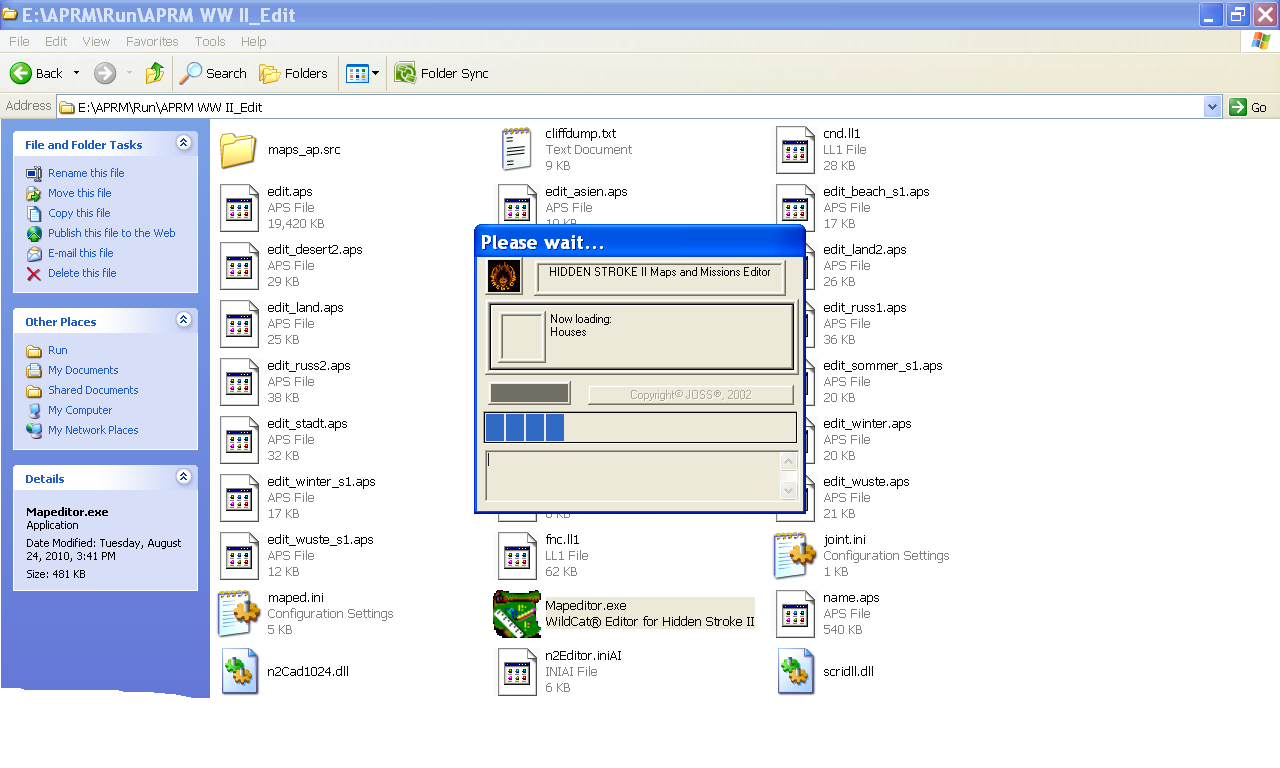Click the edit_wuste.aps file name
Screen dimensions: 1280x768
[866, 482]
